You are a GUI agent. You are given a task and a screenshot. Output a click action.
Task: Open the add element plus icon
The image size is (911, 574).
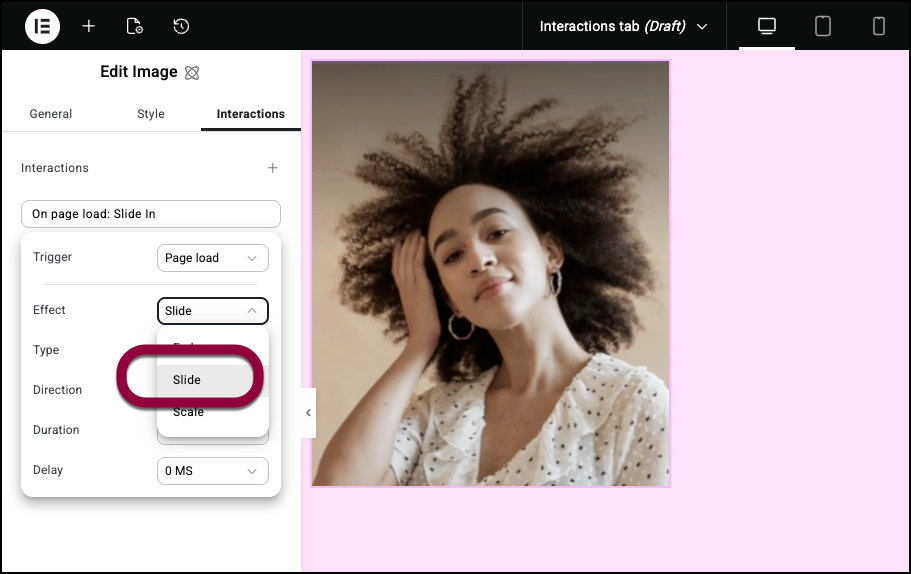(89, 26)
